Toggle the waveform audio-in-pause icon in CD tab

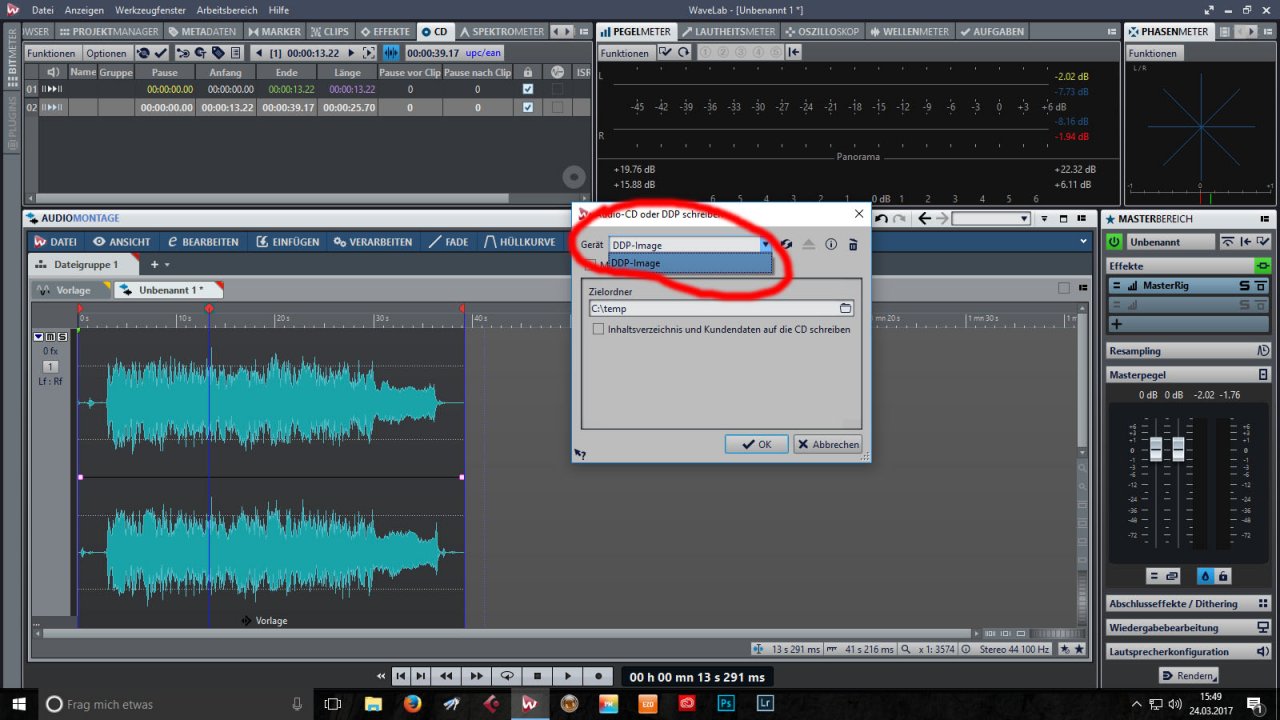390,53
